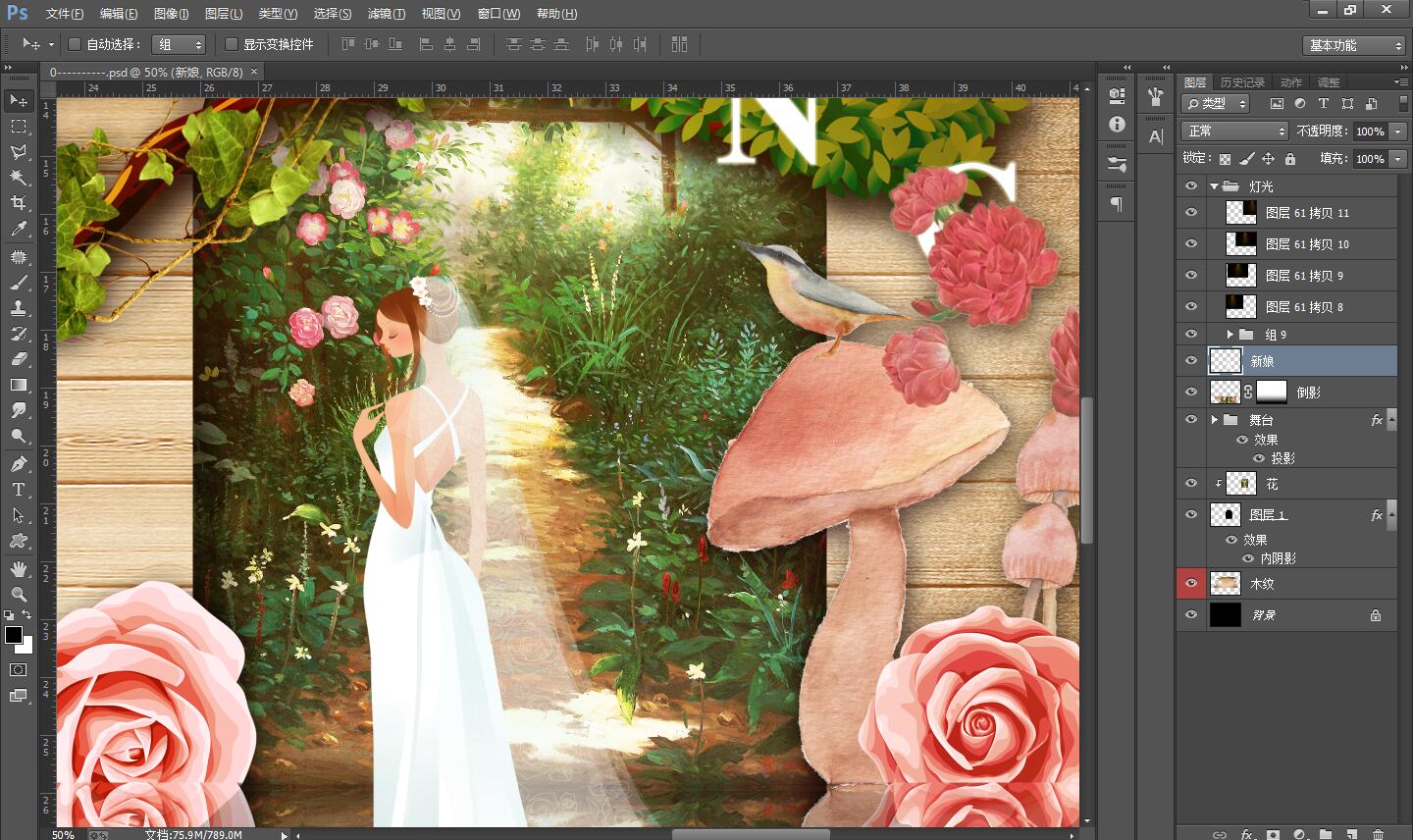Enable the 自动选择 checkbox
Viewport: 1413px width, 840px height.
coord(74,44)
